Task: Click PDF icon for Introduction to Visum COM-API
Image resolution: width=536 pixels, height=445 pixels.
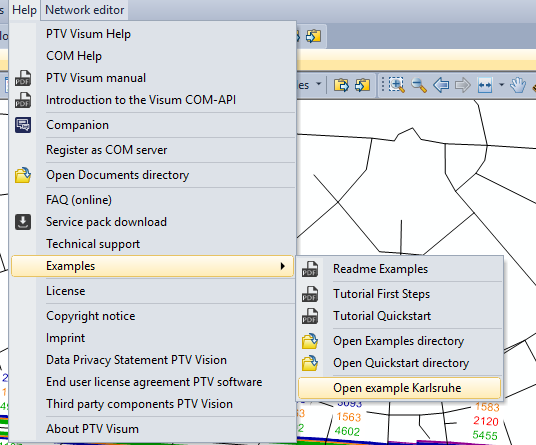Action: click(23, 100)
